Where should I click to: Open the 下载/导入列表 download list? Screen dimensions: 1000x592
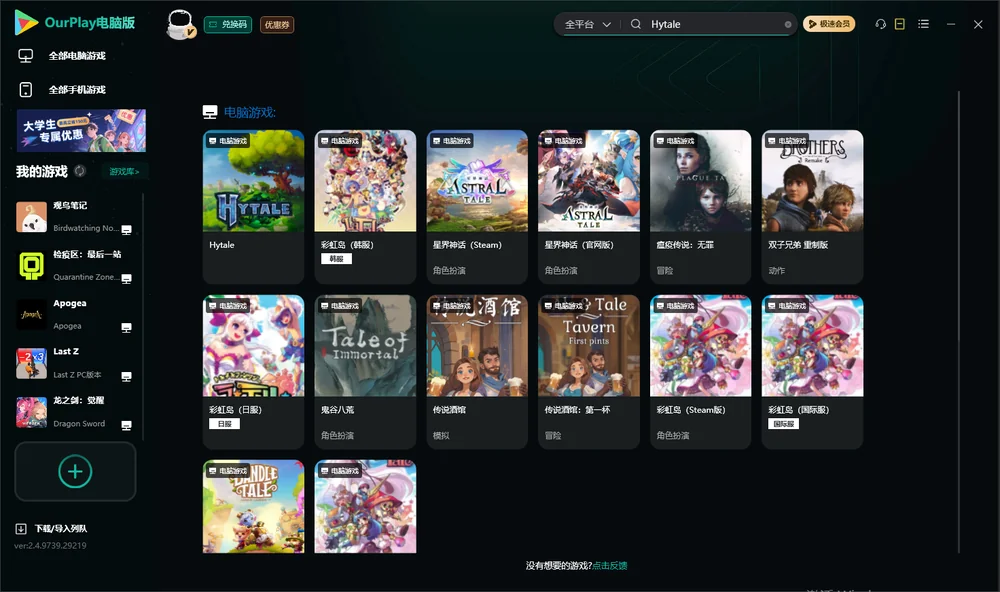point(52,529)
